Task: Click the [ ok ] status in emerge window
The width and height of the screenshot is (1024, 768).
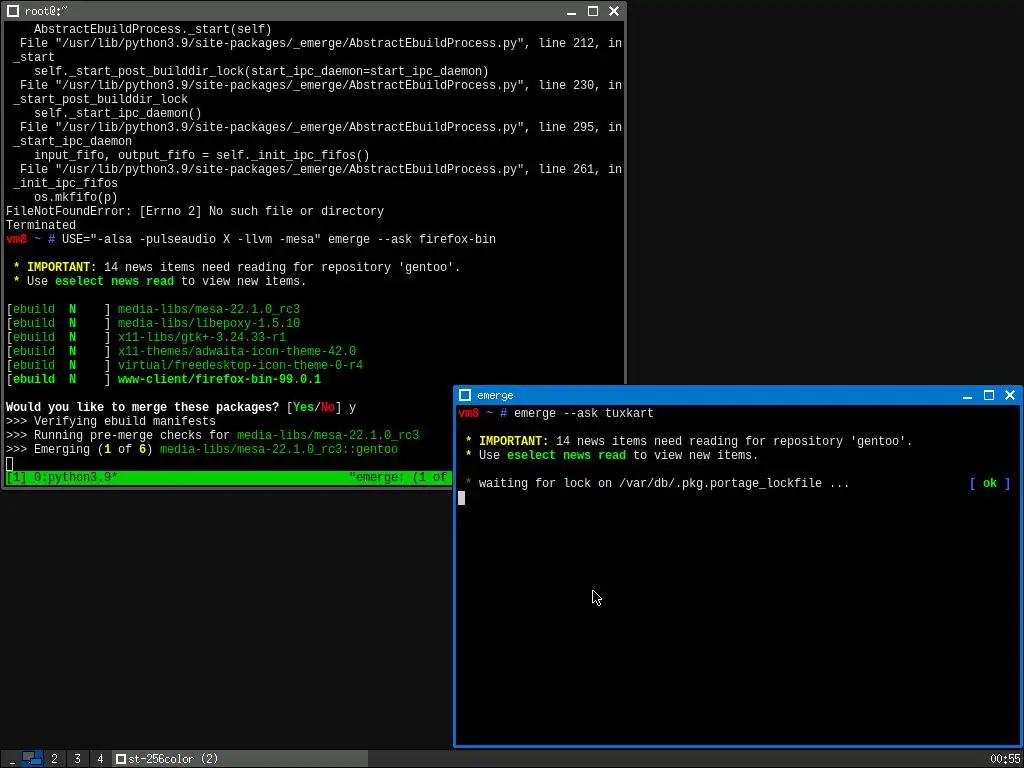Action: point(989,483)
